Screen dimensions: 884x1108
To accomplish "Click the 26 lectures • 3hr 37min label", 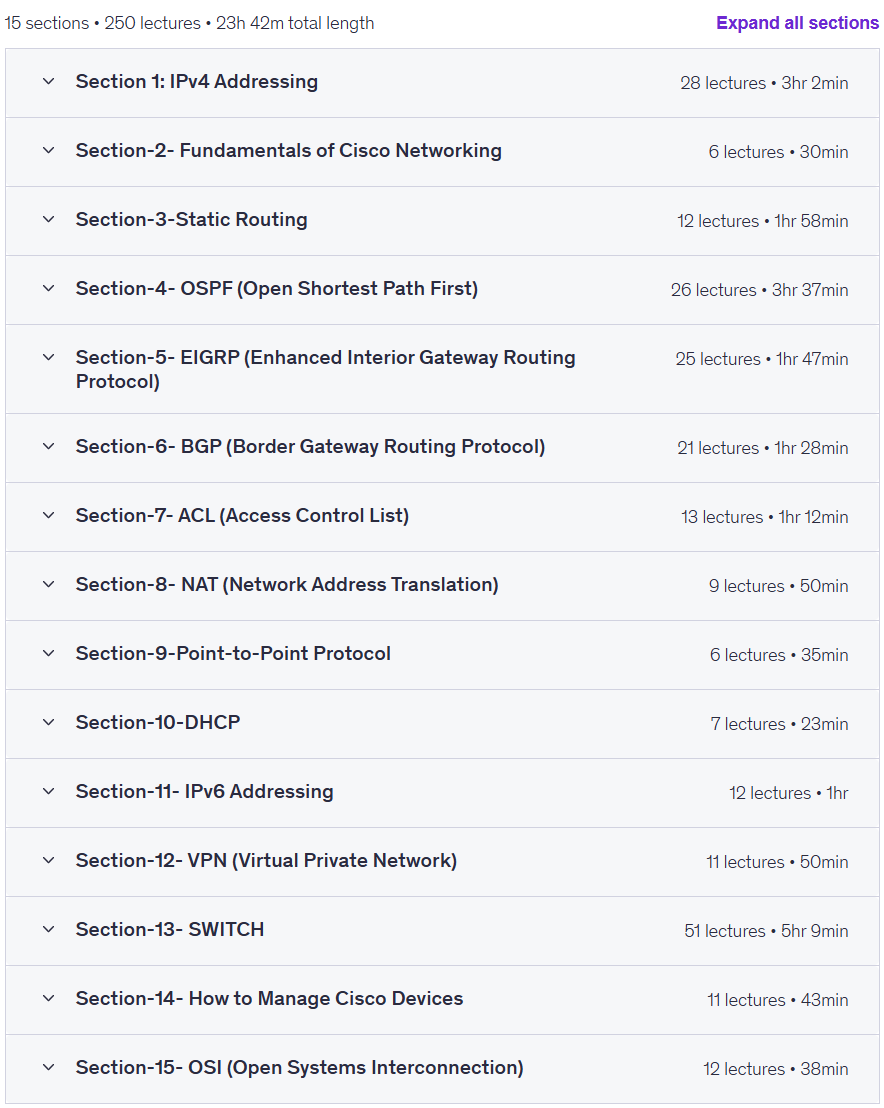I will point(760,290).
